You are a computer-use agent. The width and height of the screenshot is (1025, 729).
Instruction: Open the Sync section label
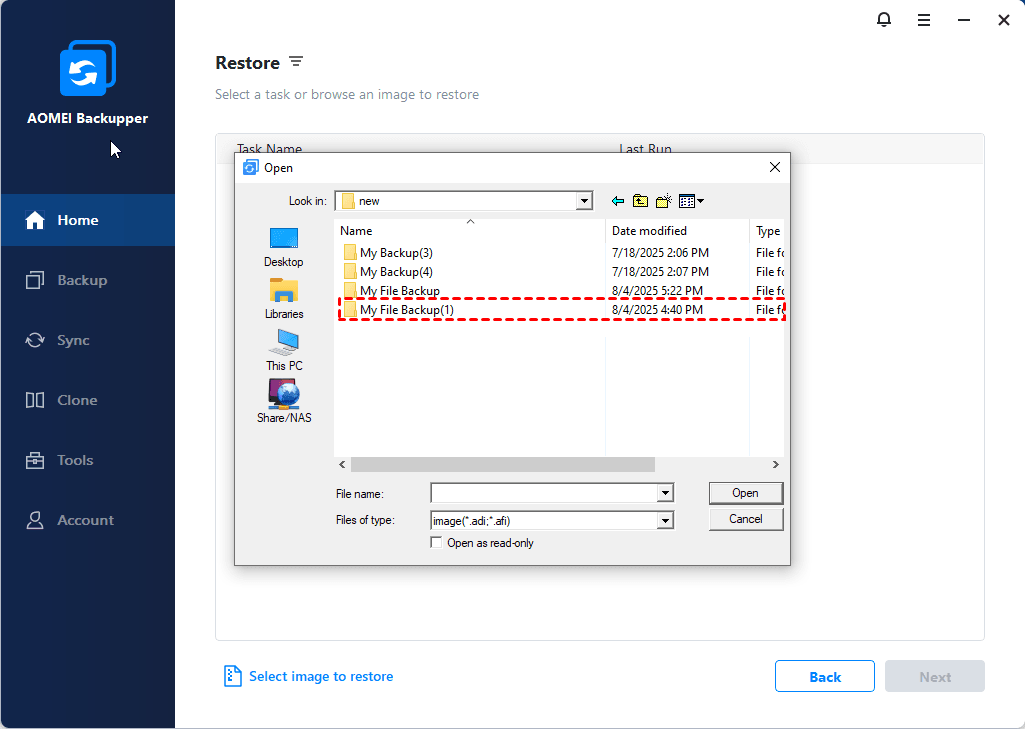point(73,341)
